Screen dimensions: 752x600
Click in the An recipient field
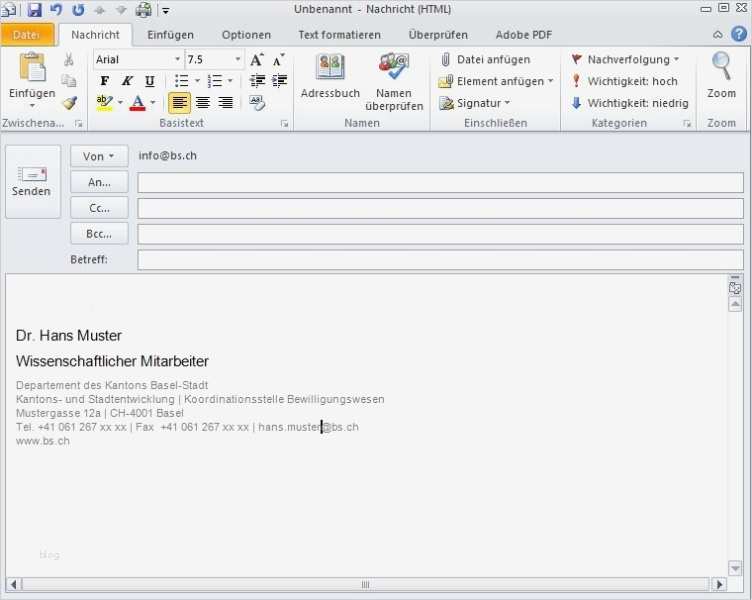(x=440, y=183)
